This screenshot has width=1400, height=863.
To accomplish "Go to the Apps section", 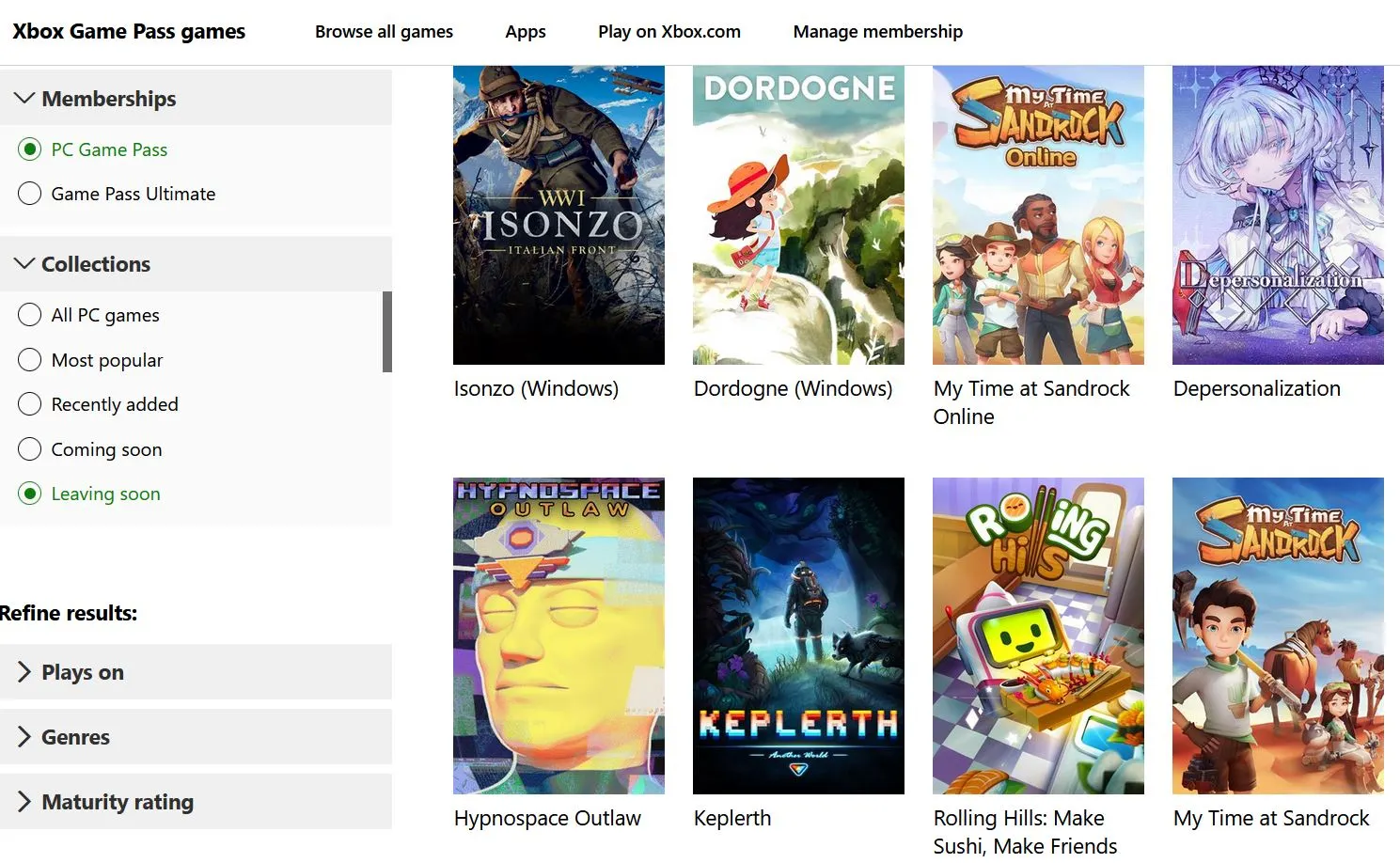I will click(x=525, y=31).
